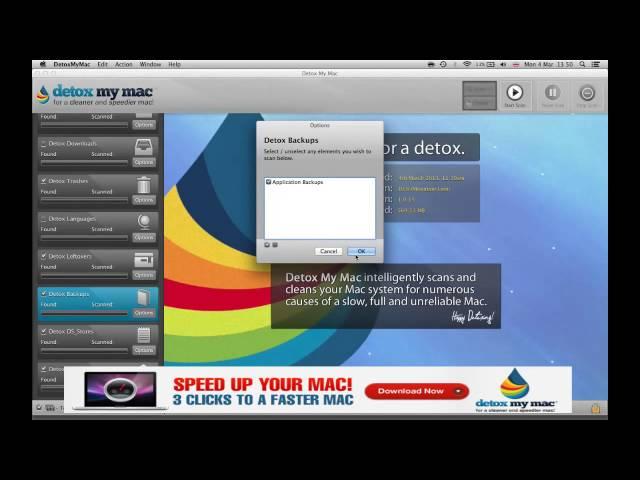Click the Detox Leftovers progress bar
This screenshot has height=480, width=640.
pyautogui.click(x=84, y=276)
